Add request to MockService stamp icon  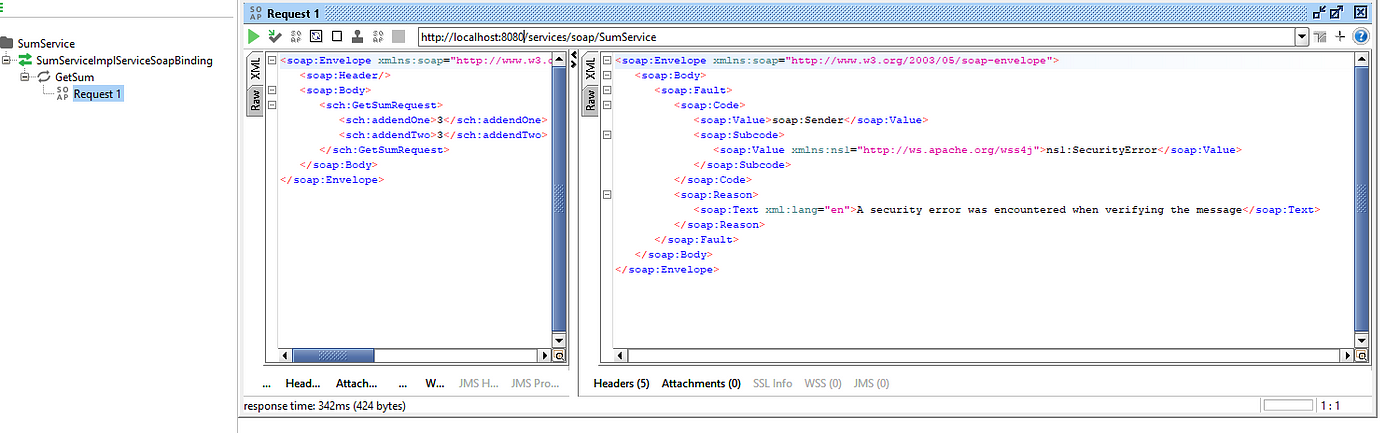tap(357, 36)
